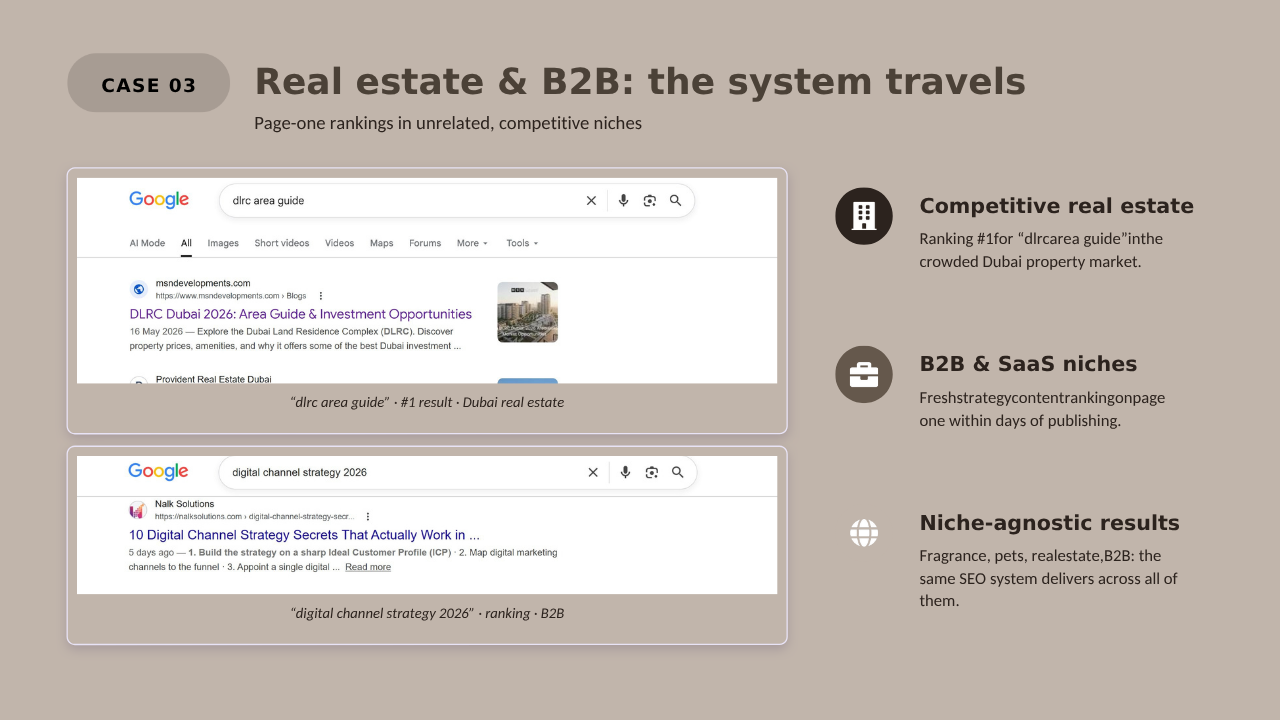Click text 'one within days of publishing.'
This screenshot has width=1280, height=720.
[x=1020, y=421]
